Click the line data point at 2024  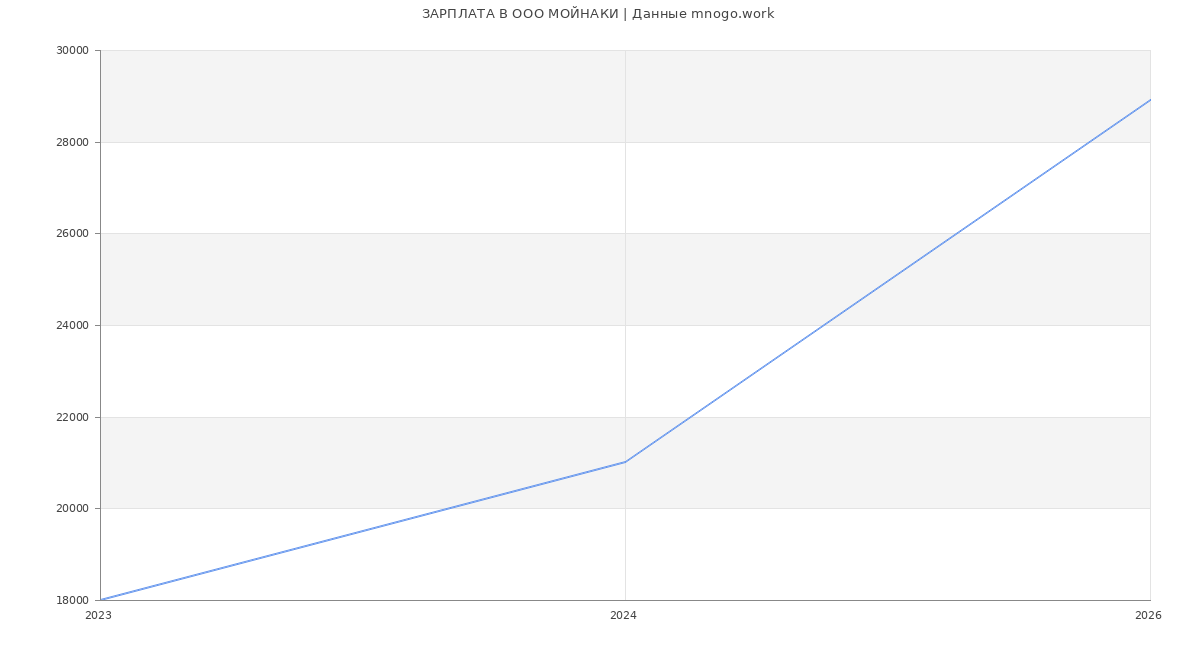625,462
